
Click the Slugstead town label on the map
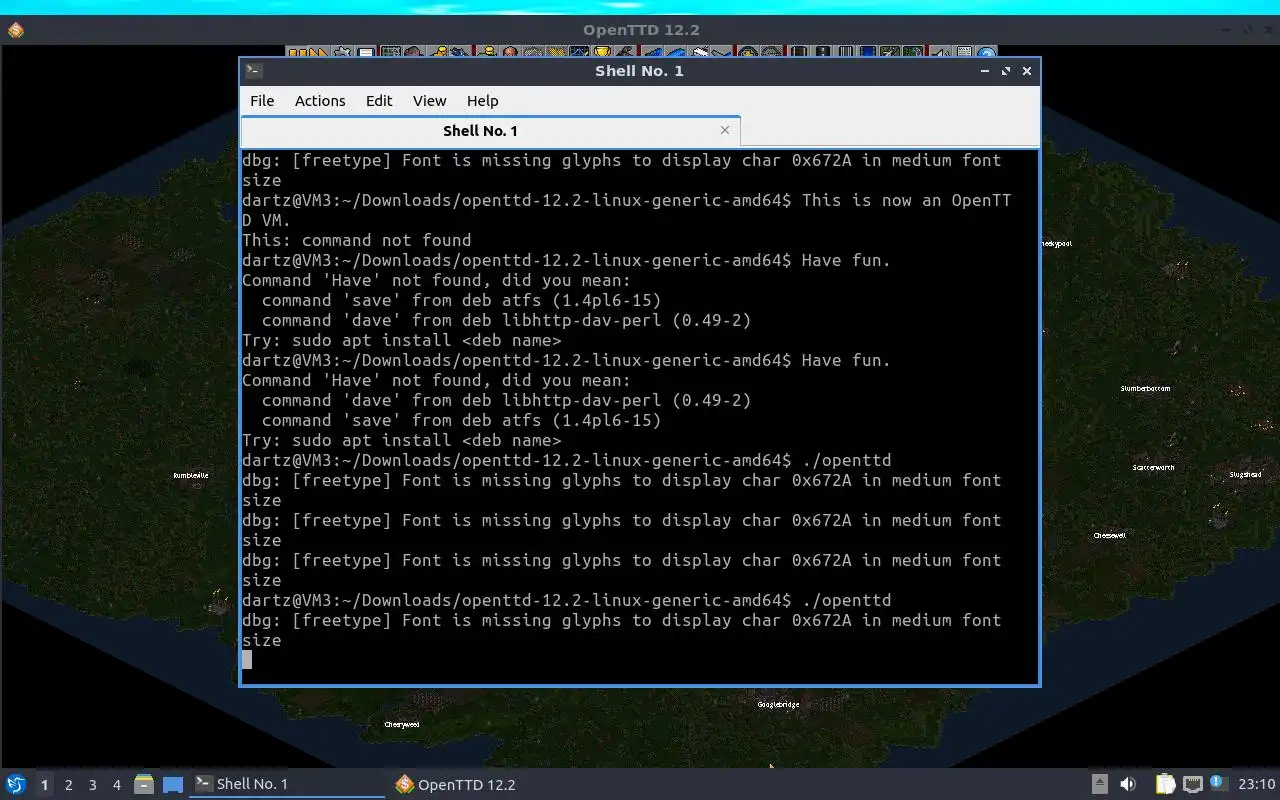(x=1245, y=474)
